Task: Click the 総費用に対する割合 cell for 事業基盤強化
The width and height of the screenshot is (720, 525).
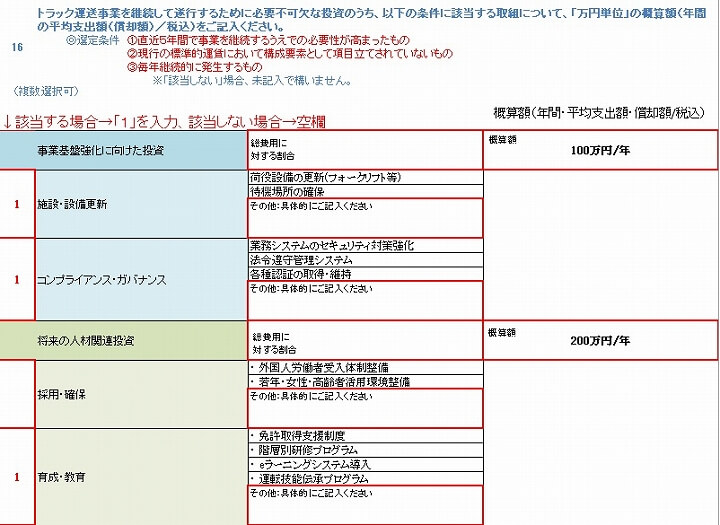Action: coord(365,150)
